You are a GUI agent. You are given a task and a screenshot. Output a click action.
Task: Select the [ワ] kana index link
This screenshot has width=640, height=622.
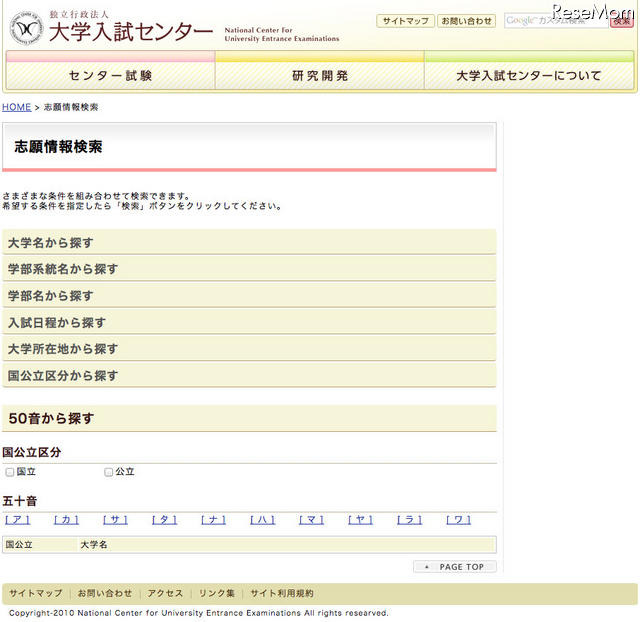point(458,520)
